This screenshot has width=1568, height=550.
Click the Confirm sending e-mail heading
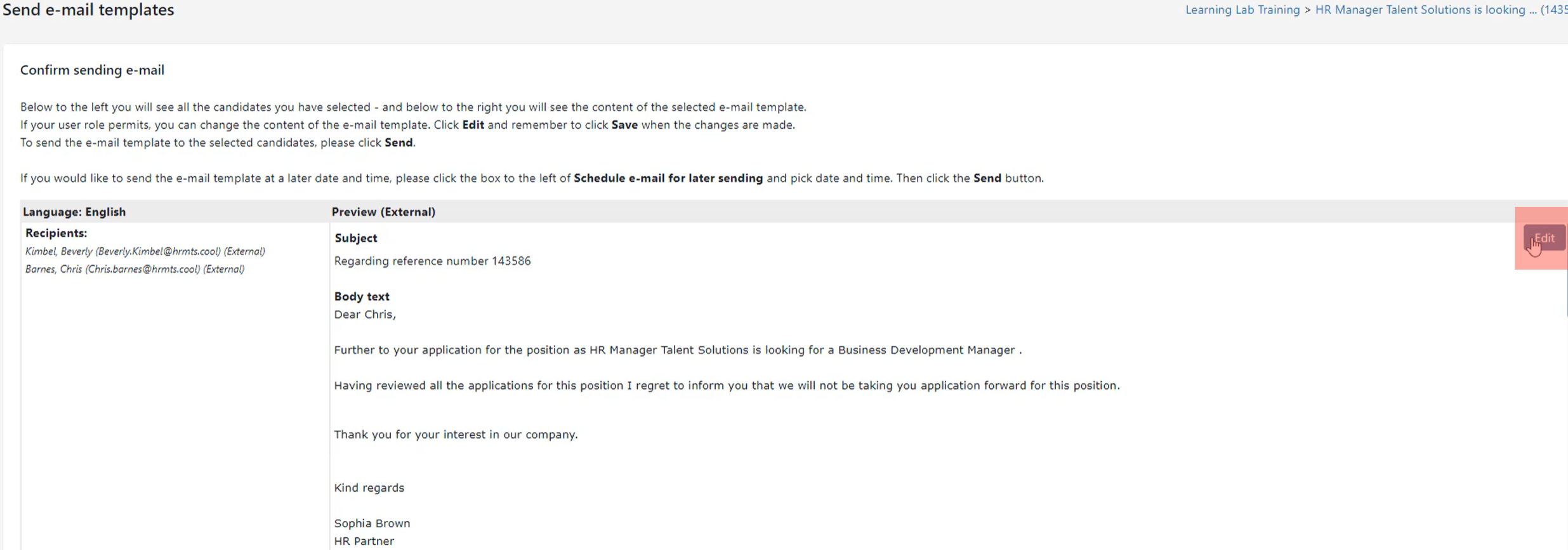92,70
